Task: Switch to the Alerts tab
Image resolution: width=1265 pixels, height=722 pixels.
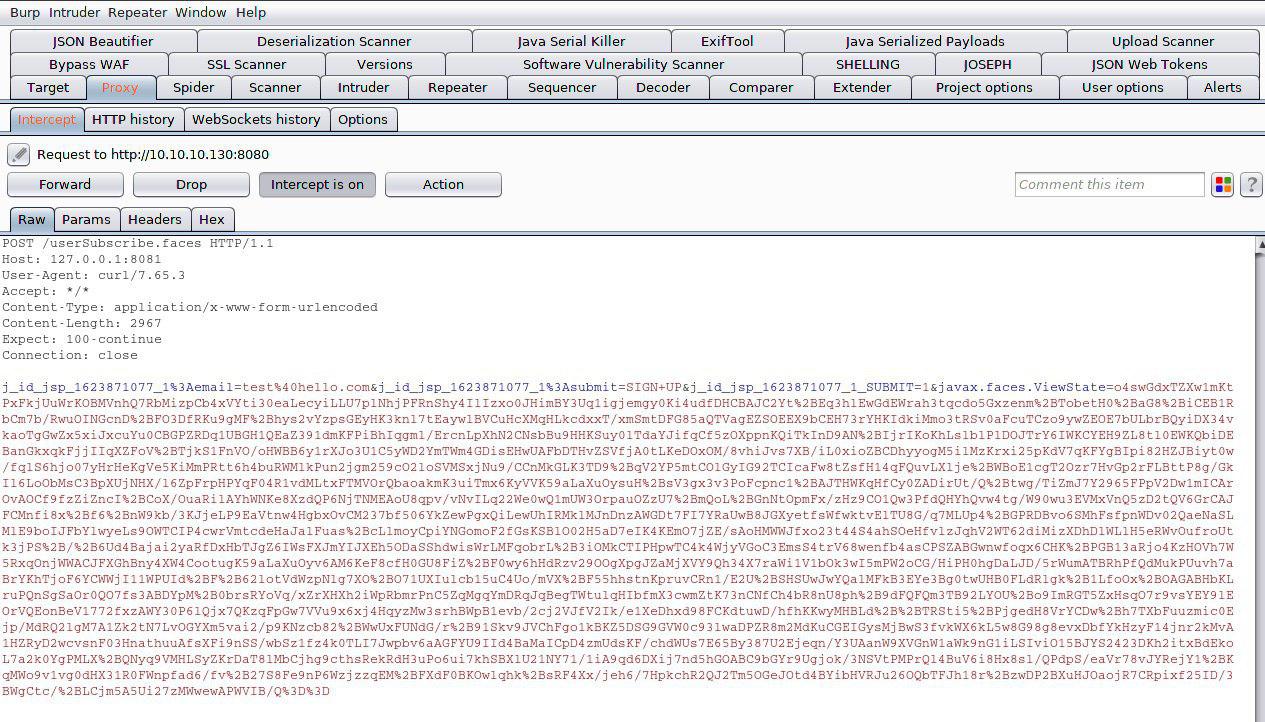Action: point(1222,87)
